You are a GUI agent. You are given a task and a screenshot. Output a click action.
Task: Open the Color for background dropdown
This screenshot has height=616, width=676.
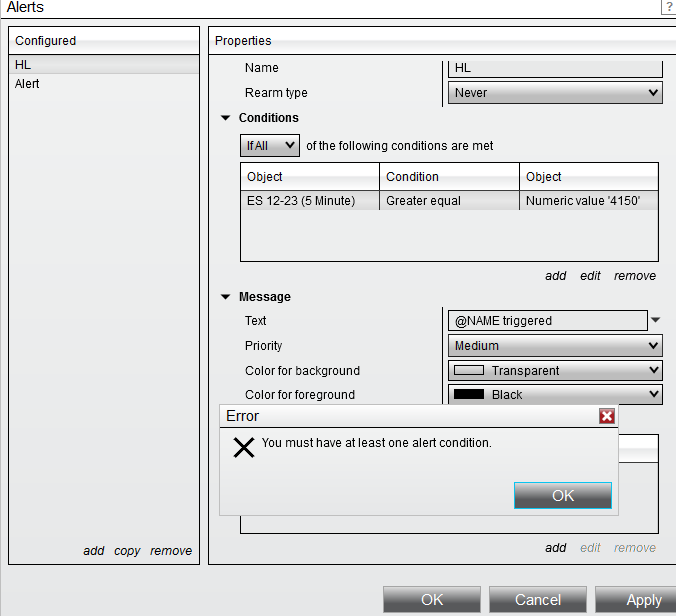[555, 370]
